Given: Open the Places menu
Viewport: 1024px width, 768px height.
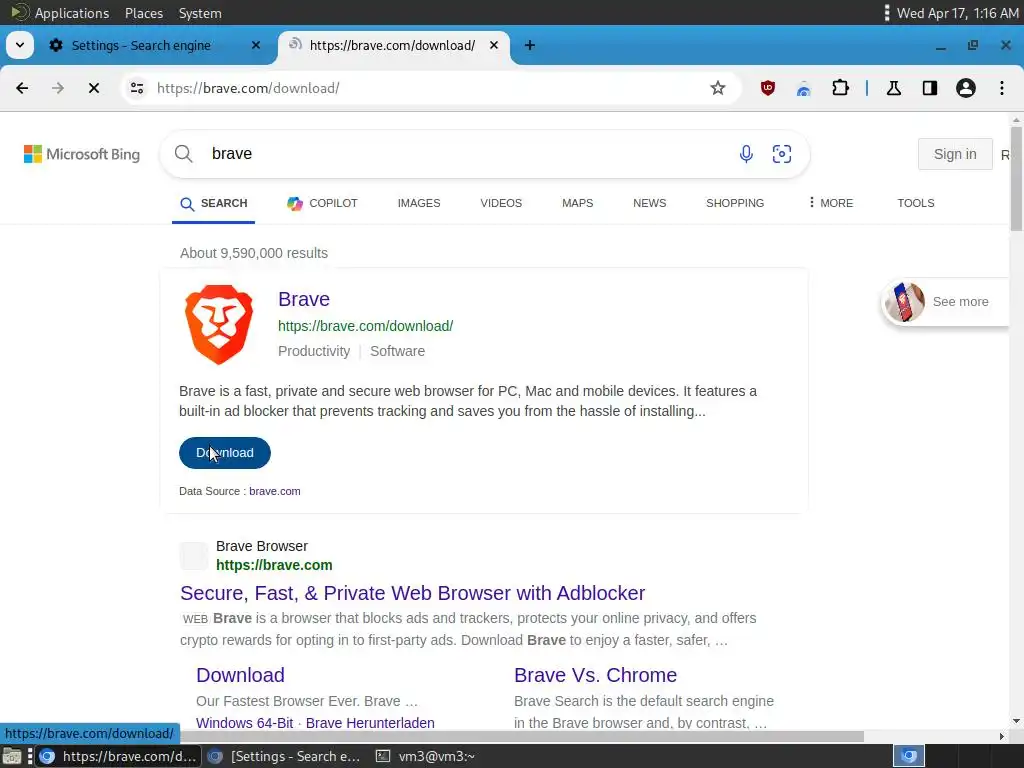Looking at the screenshot, I should [x=144, y=13].
